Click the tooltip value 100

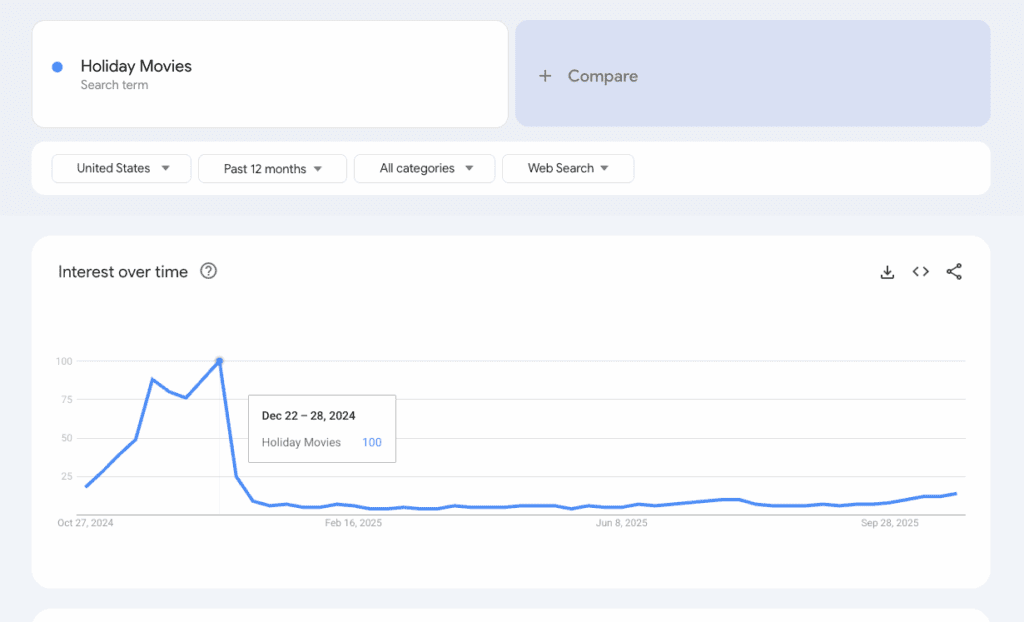pos(371,442)
